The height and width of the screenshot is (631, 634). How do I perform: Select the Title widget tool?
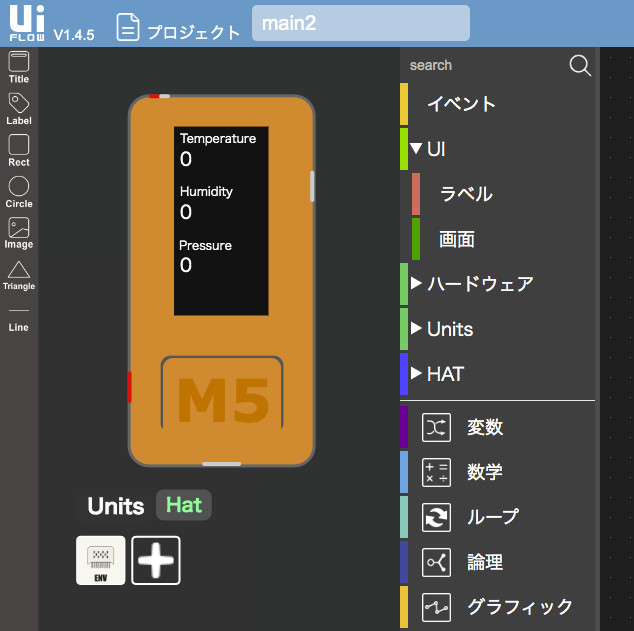pyautogui.click(x=18, y=66)
